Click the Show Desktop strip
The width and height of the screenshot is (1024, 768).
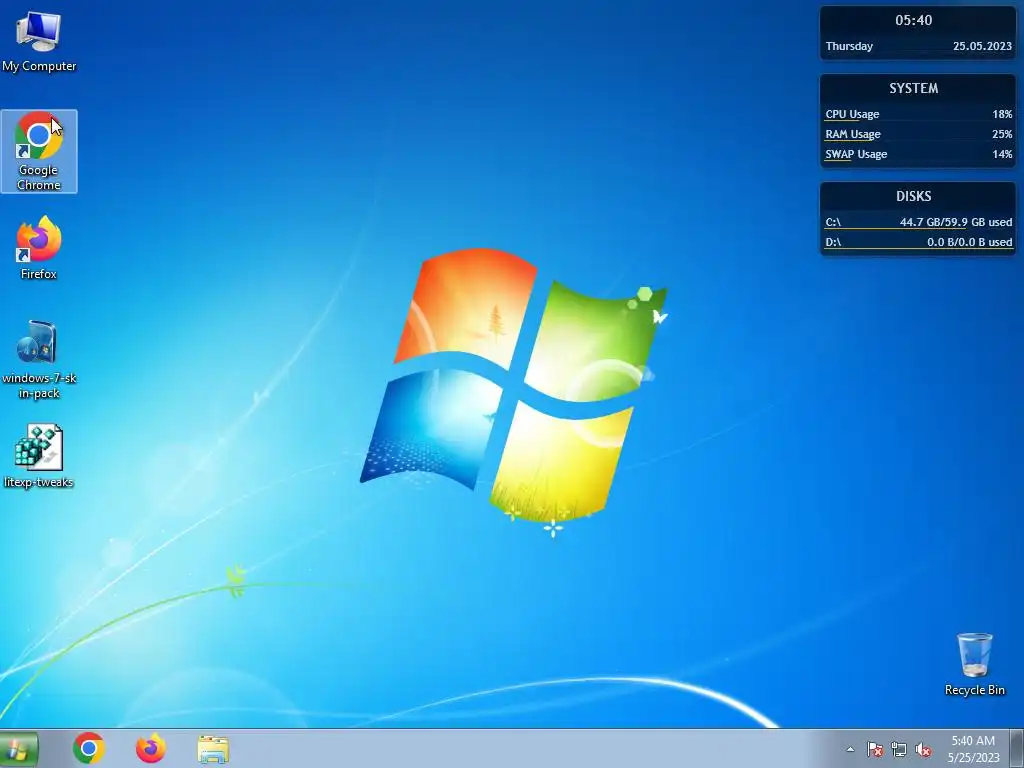click(x=1017, y=749)
